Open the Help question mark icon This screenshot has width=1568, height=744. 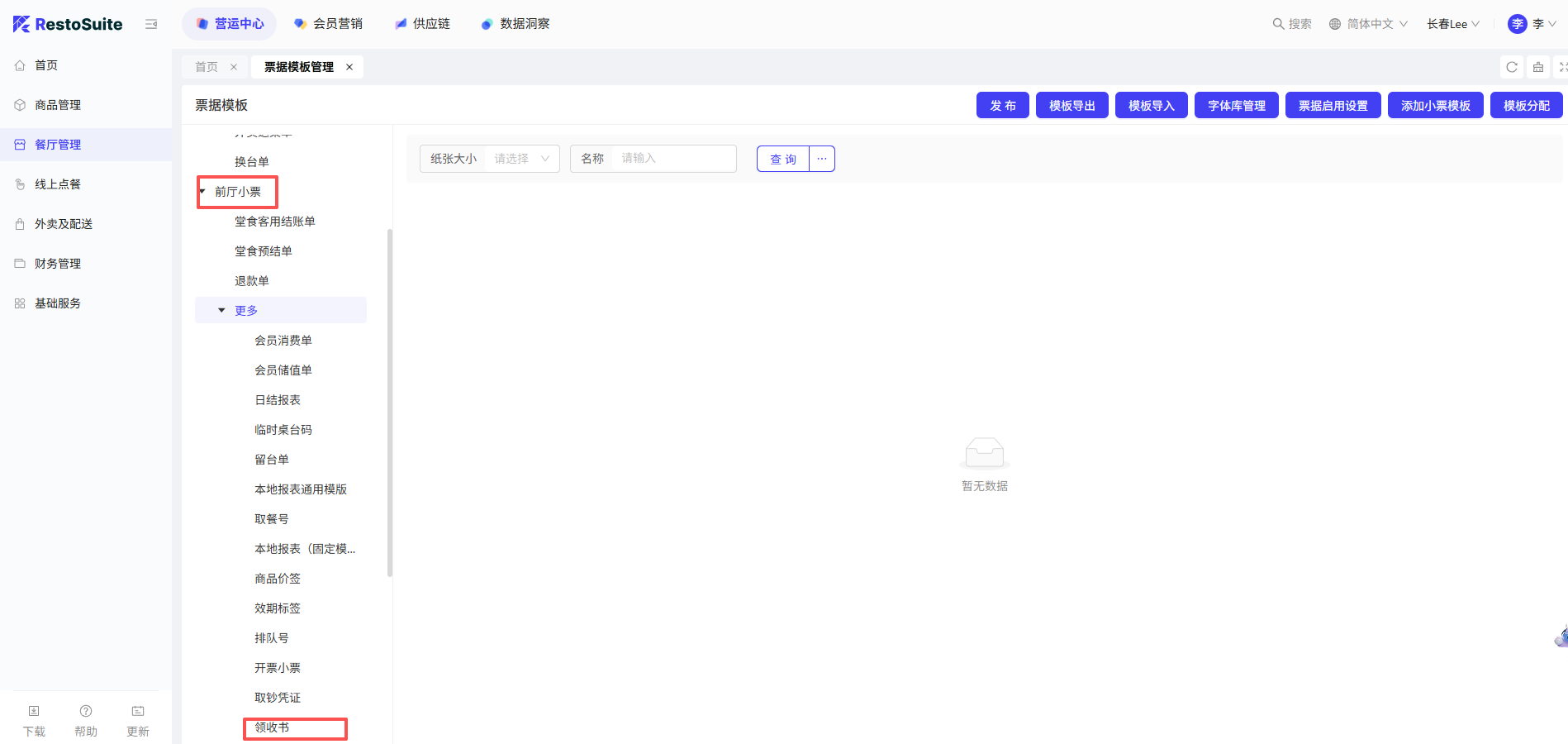[x=86, y=711]
